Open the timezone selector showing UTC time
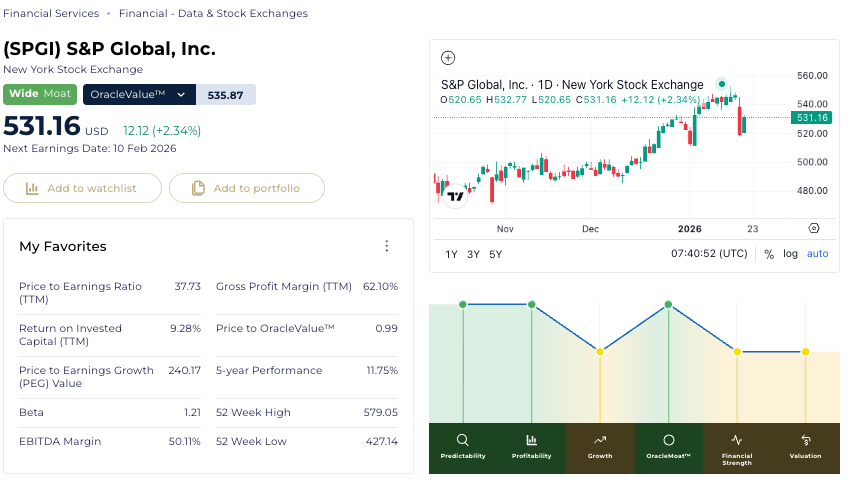Viewport: 857px width, 483px height. pyautogui.click(x=709, y=254)
